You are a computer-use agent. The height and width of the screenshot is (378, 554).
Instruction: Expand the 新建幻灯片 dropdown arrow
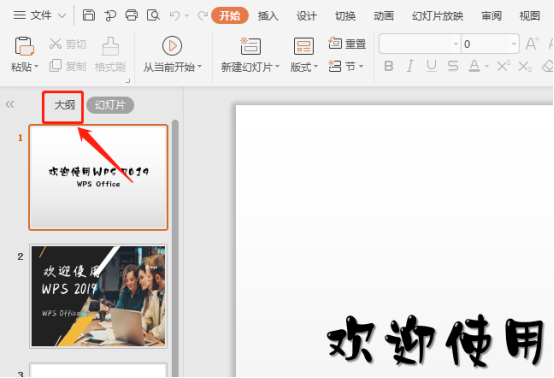[x=277, y=66]
